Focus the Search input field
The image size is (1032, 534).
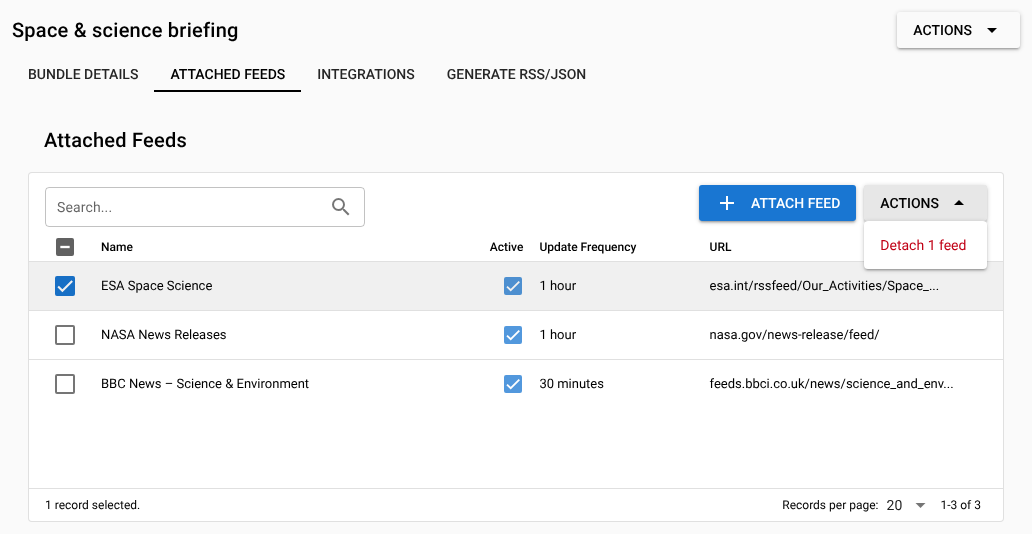[x=205, y=207]
